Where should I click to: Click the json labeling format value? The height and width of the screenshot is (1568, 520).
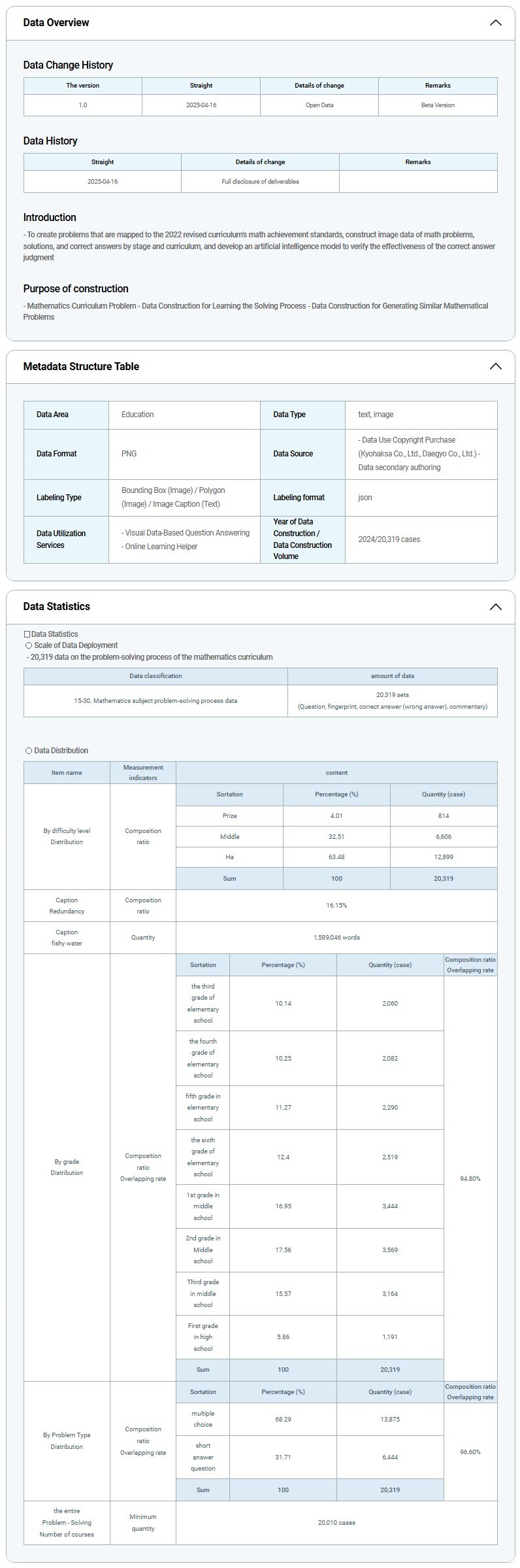[365, 498]
